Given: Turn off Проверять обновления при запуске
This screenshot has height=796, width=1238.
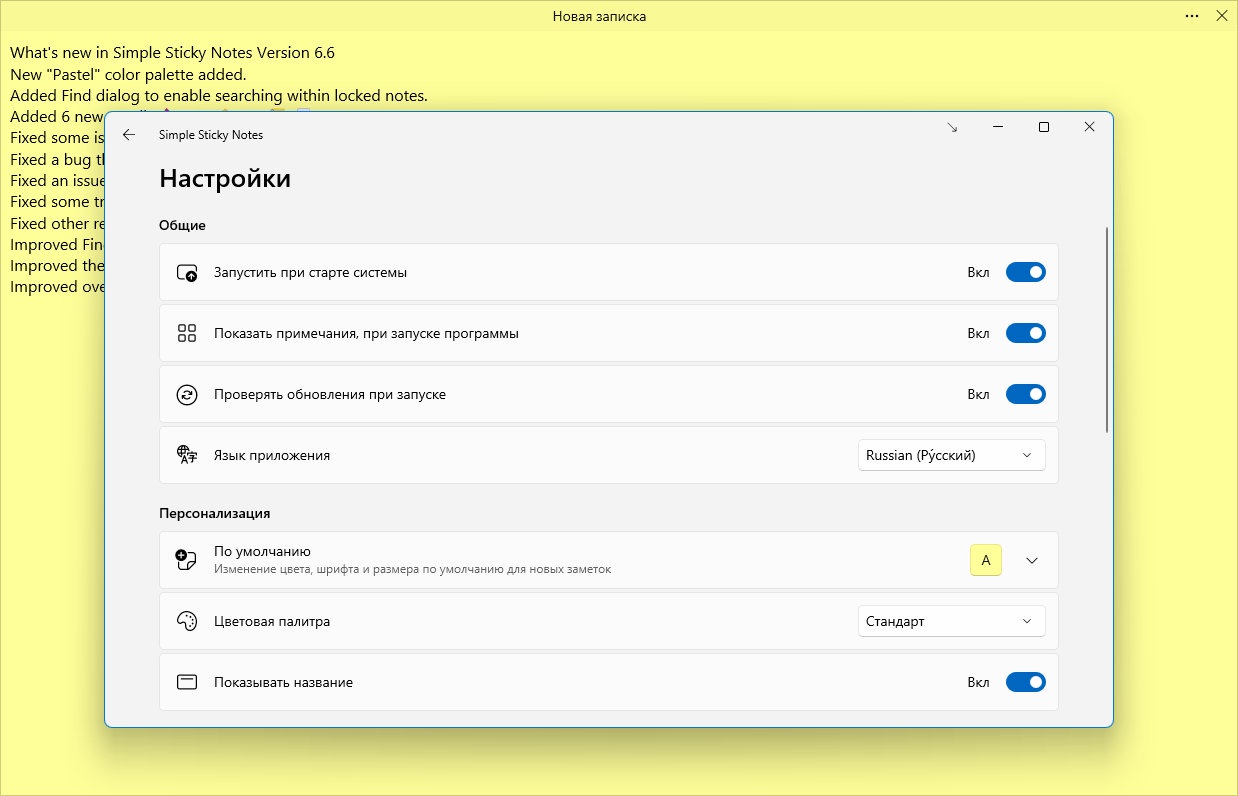Looking at the screenshot, I should (1025, 394).
